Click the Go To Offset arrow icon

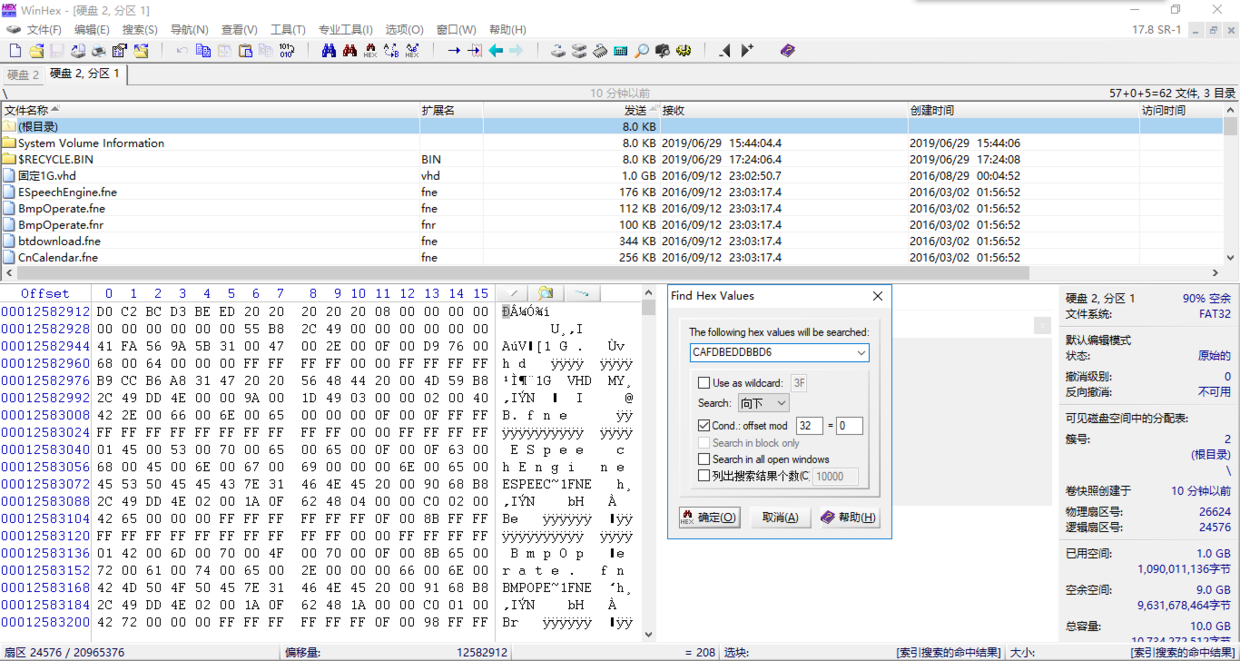453,50
